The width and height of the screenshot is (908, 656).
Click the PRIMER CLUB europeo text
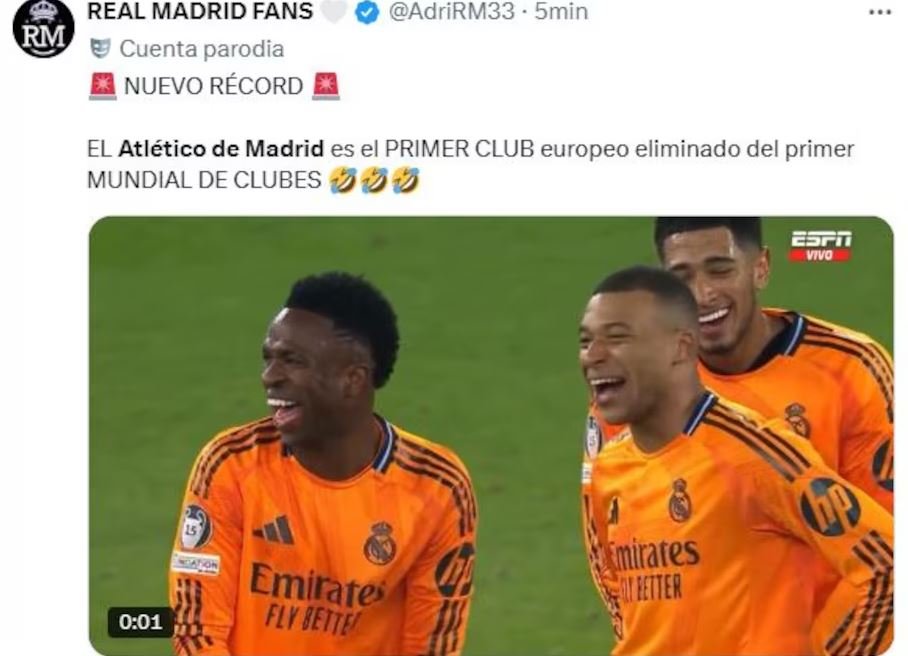pyautogui.click(x=507, y=149)
